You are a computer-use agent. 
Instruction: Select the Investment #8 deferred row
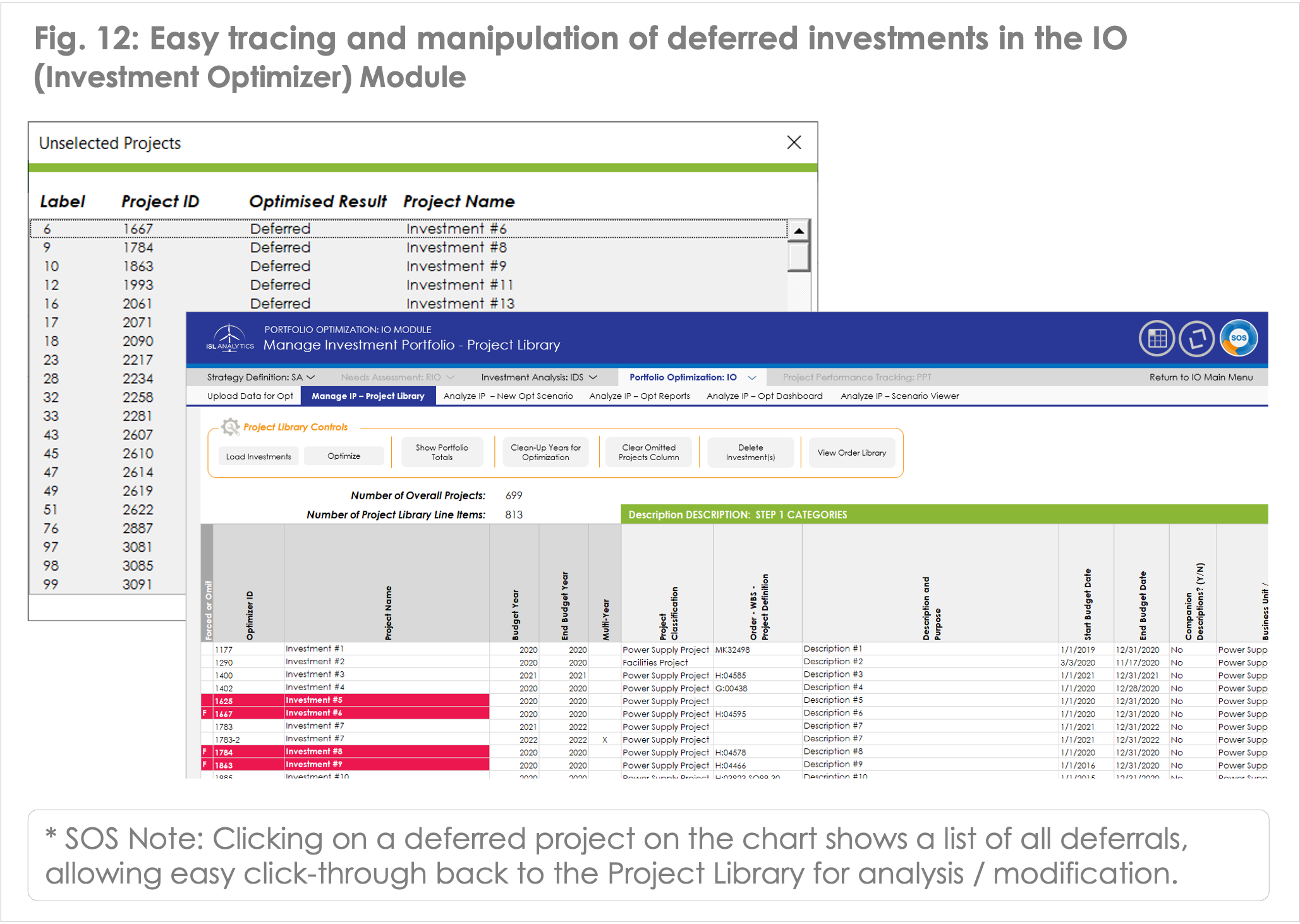pos(408,248)
